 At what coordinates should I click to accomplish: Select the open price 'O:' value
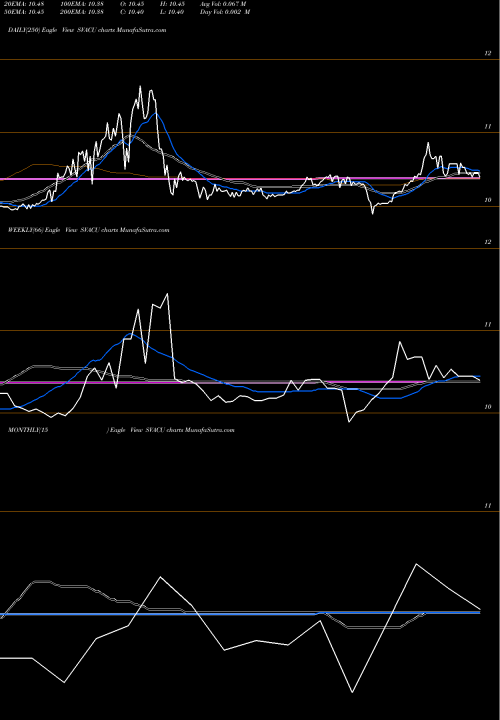pos(132,3)
